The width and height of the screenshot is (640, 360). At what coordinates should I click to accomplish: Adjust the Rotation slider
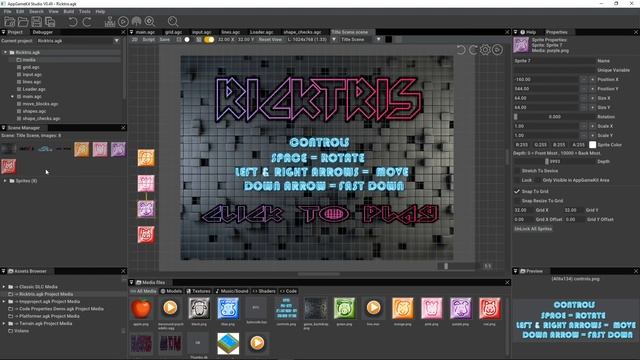pos(554,117)
